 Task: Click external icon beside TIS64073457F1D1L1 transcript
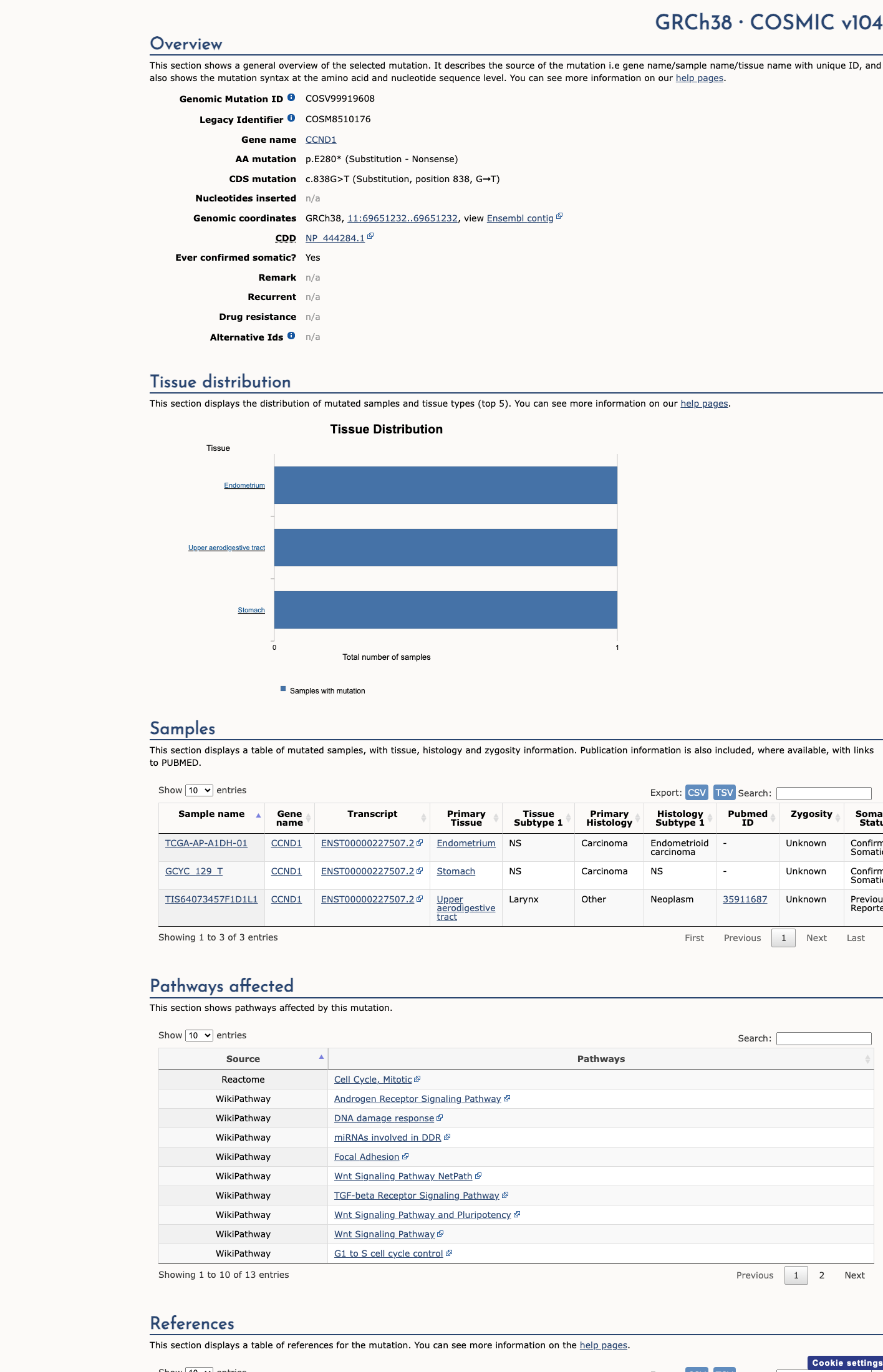(420, 899)
